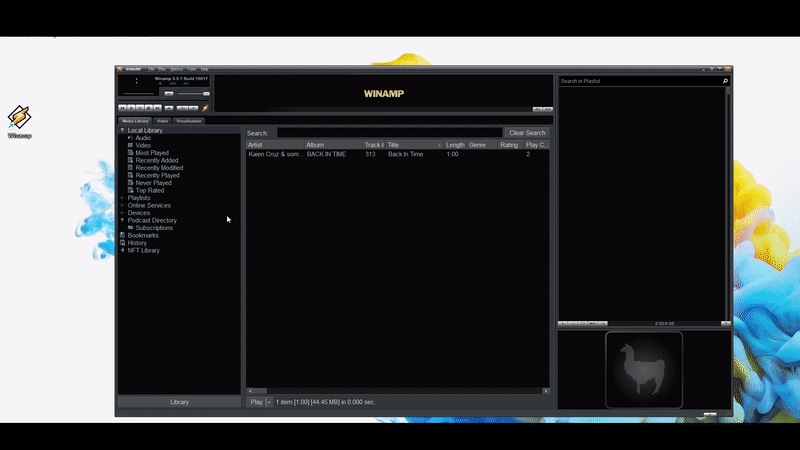Select Subscriptions under Podcast Directory
The height and width of the screenshot is (450, 800).
pyautogui.click(x=154, y=228)
